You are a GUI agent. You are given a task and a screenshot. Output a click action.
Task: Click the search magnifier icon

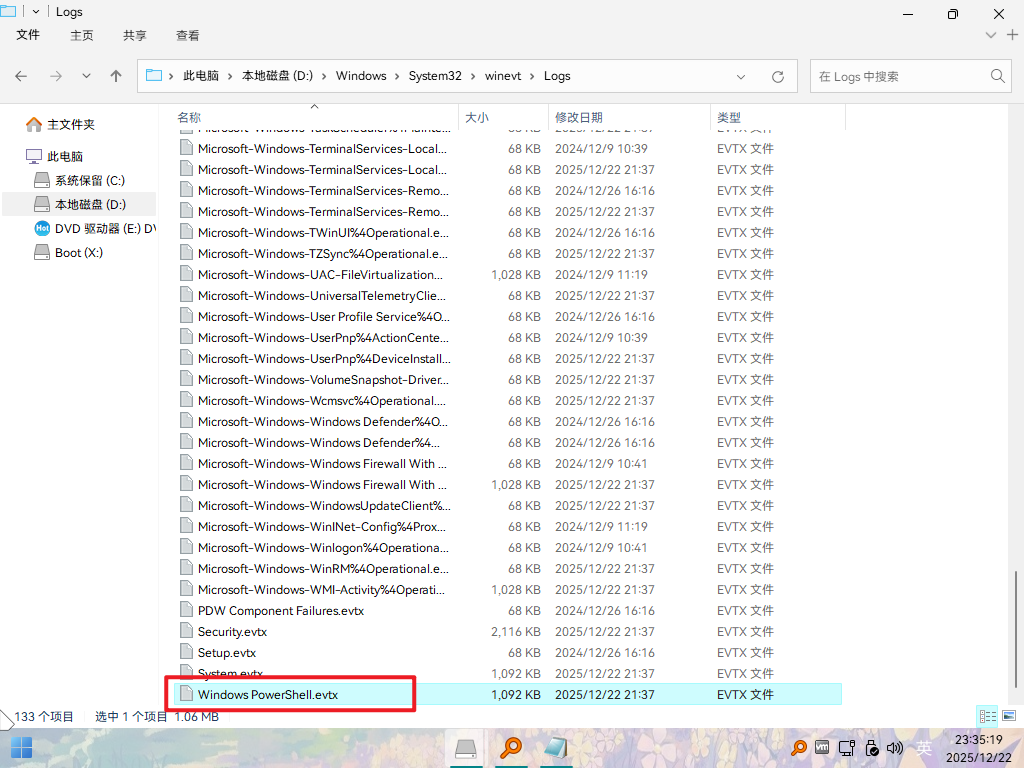997,76
